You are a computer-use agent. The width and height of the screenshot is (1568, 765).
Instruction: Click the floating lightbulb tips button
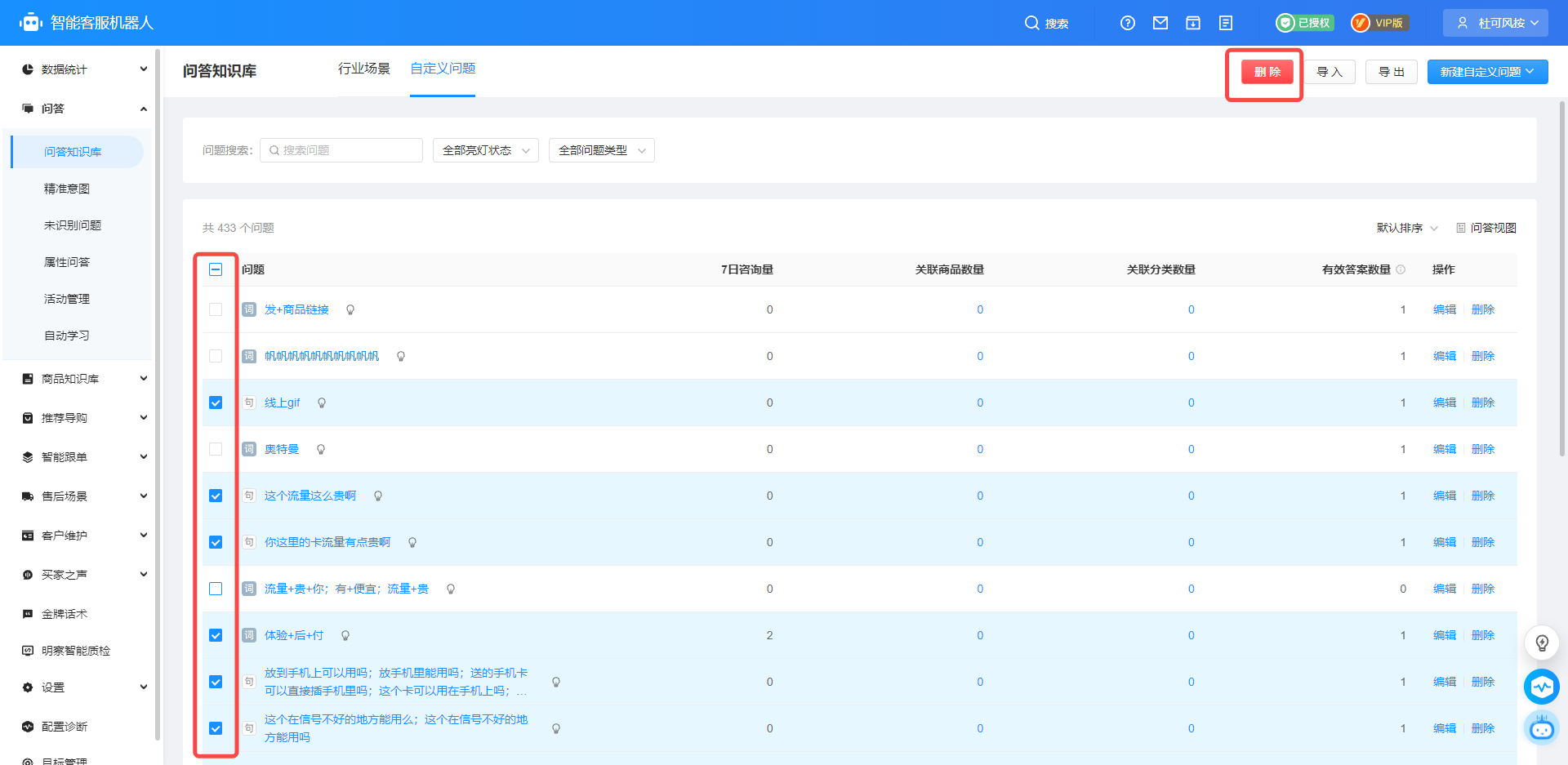coord(1542,643)
